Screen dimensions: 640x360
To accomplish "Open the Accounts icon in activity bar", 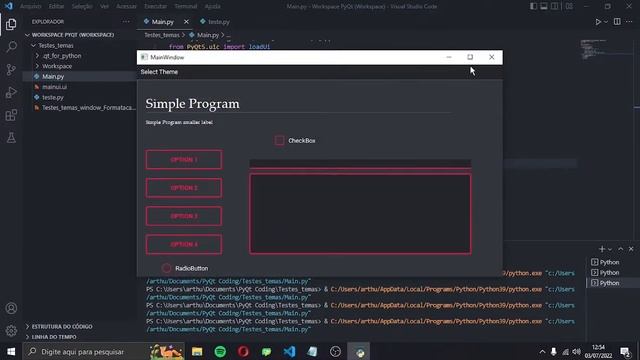I will coord(11,308).
